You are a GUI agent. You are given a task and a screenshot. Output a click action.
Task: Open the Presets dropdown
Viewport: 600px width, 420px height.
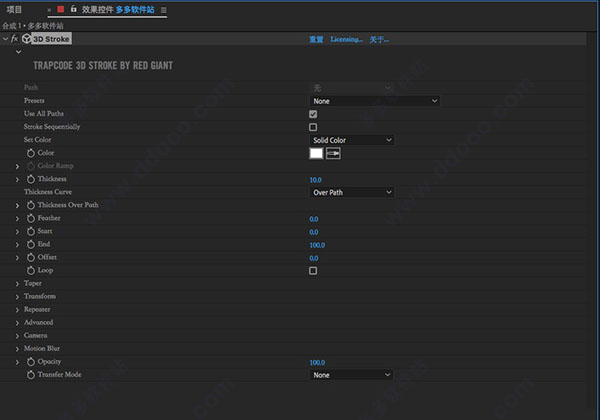point(374,101)
